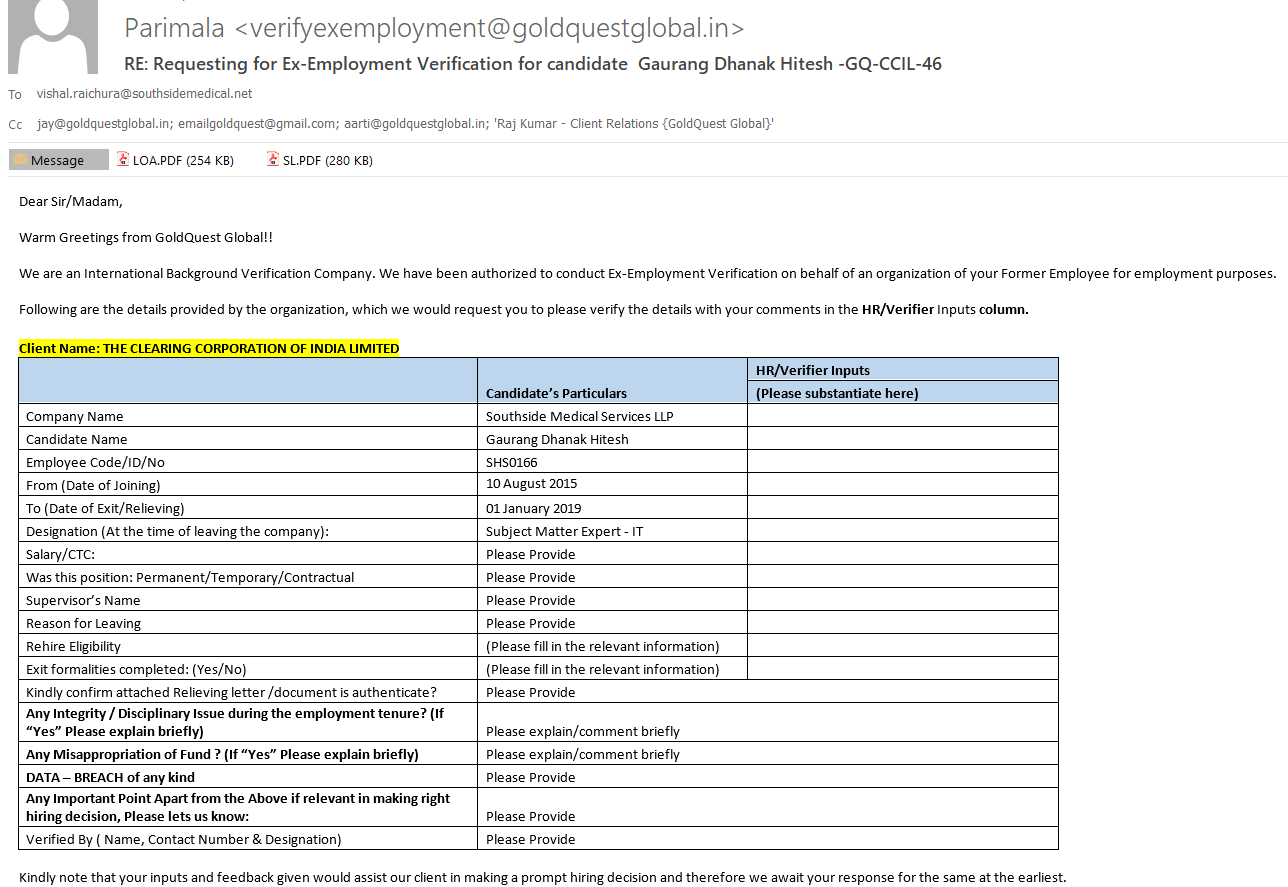Click the envelope icon on Message tab
The image size is (1288, 887).
[20, 160]
